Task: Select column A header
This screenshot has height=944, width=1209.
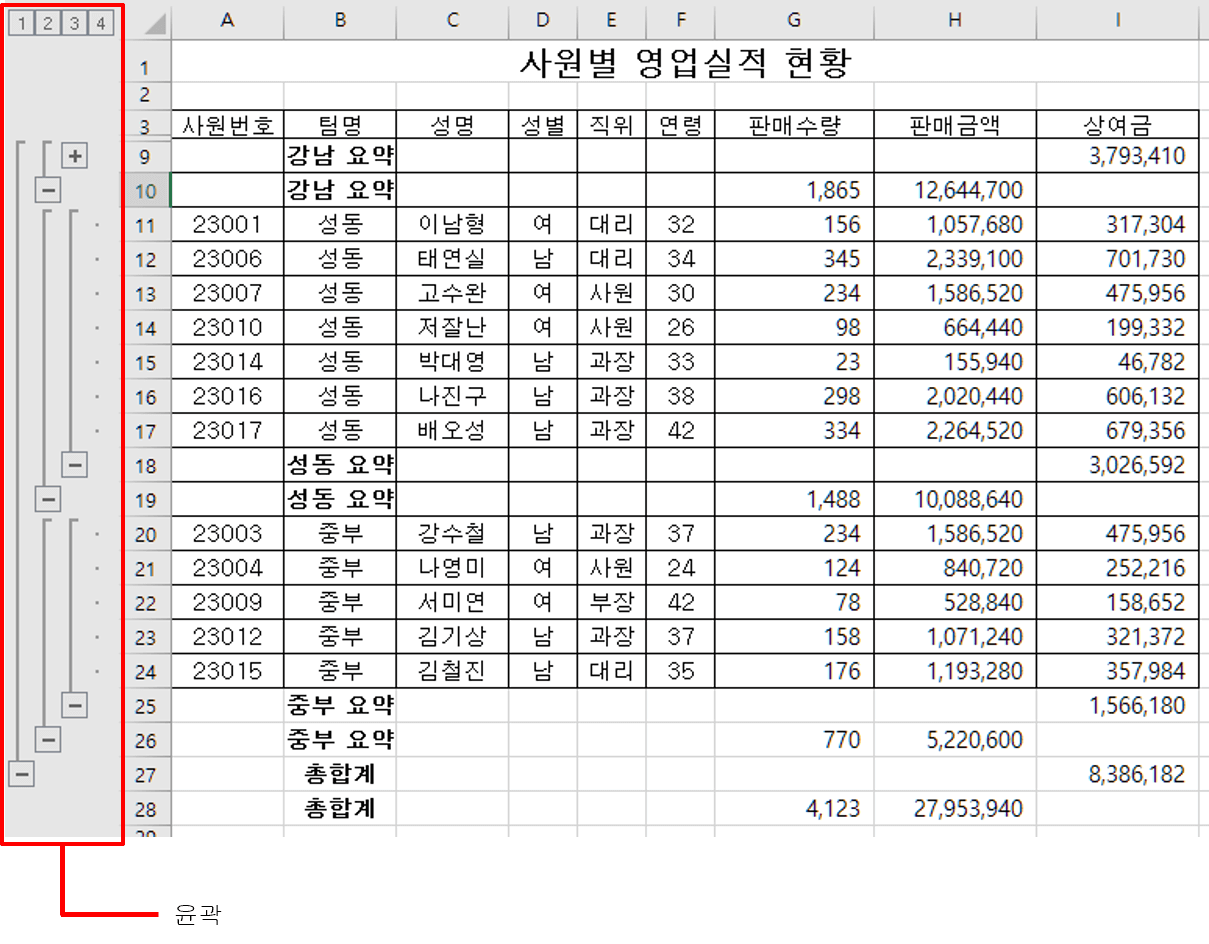Action: pyautogui.click(x=227, y=20)
